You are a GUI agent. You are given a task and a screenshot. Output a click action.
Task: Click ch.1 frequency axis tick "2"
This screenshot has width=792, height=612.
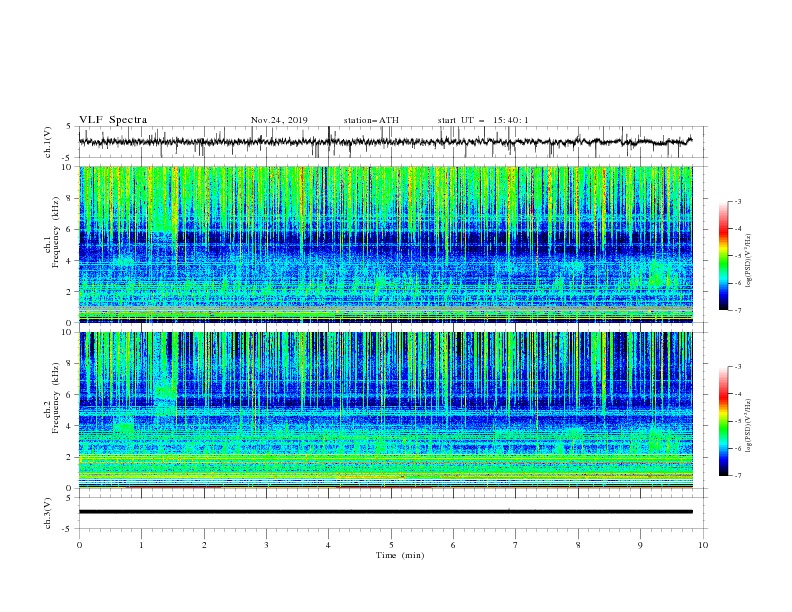click(70, 291)
